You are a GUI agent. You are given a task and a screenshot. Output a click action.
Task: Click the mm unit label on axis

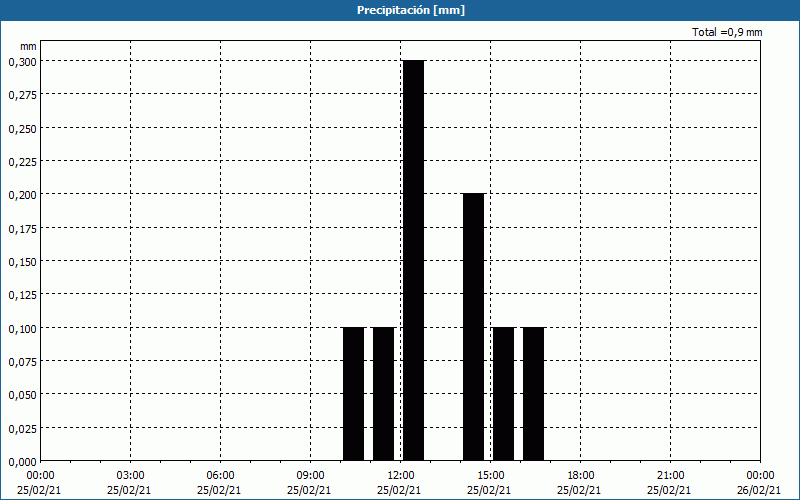click(x=28, y=46)
